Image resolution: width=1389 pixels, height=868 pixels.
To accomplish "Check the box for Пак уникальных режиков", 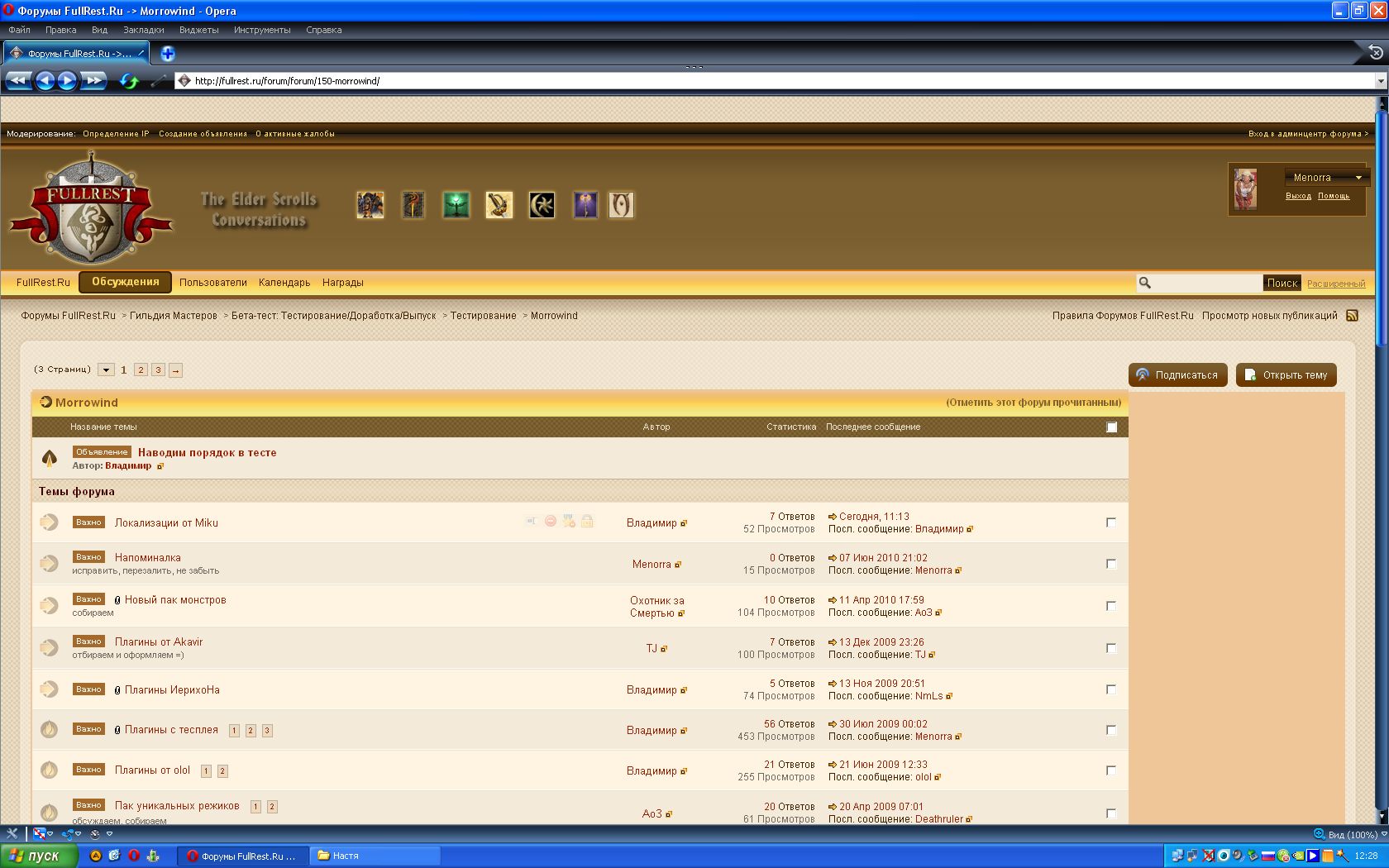I will coord(1111,813).
